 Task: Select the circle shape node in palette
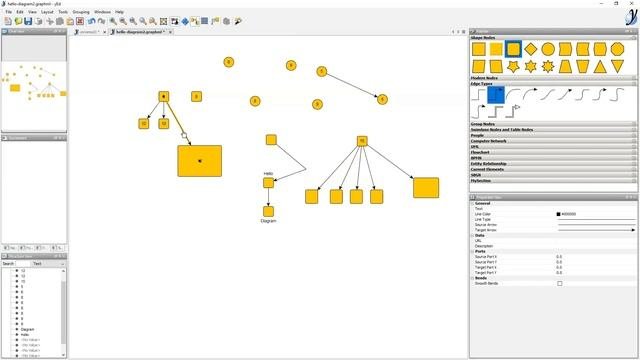(x=548, y=49)
